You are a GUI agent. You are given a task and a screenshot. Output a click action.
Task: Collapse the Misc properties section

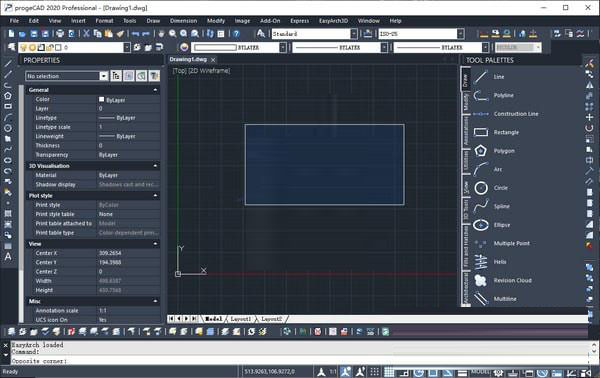pos(155,301)
